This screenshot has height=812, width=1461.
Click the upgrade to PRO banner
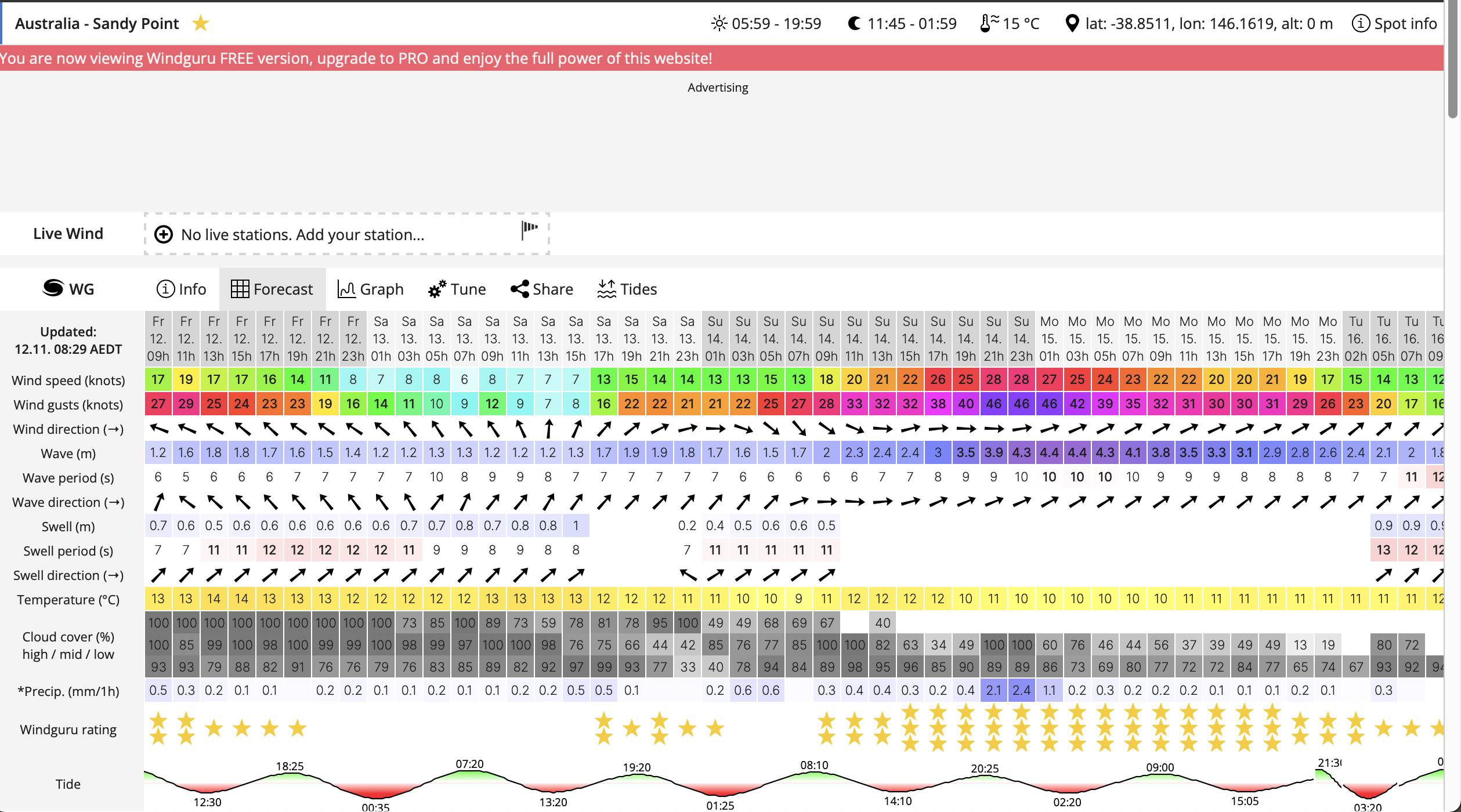(356, 59)
